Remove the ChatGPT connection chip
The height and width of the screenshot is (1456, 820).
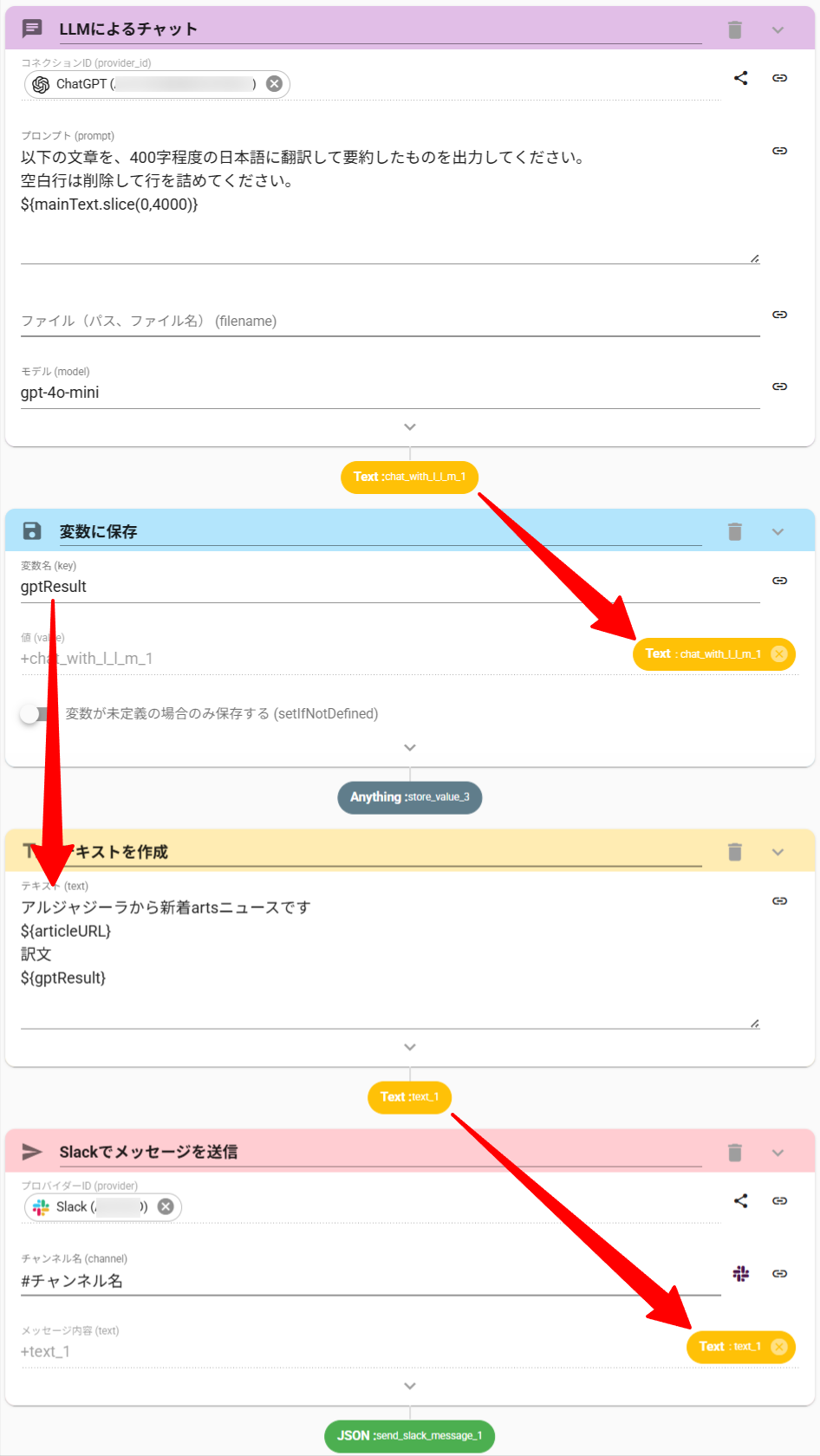[274, 84]
